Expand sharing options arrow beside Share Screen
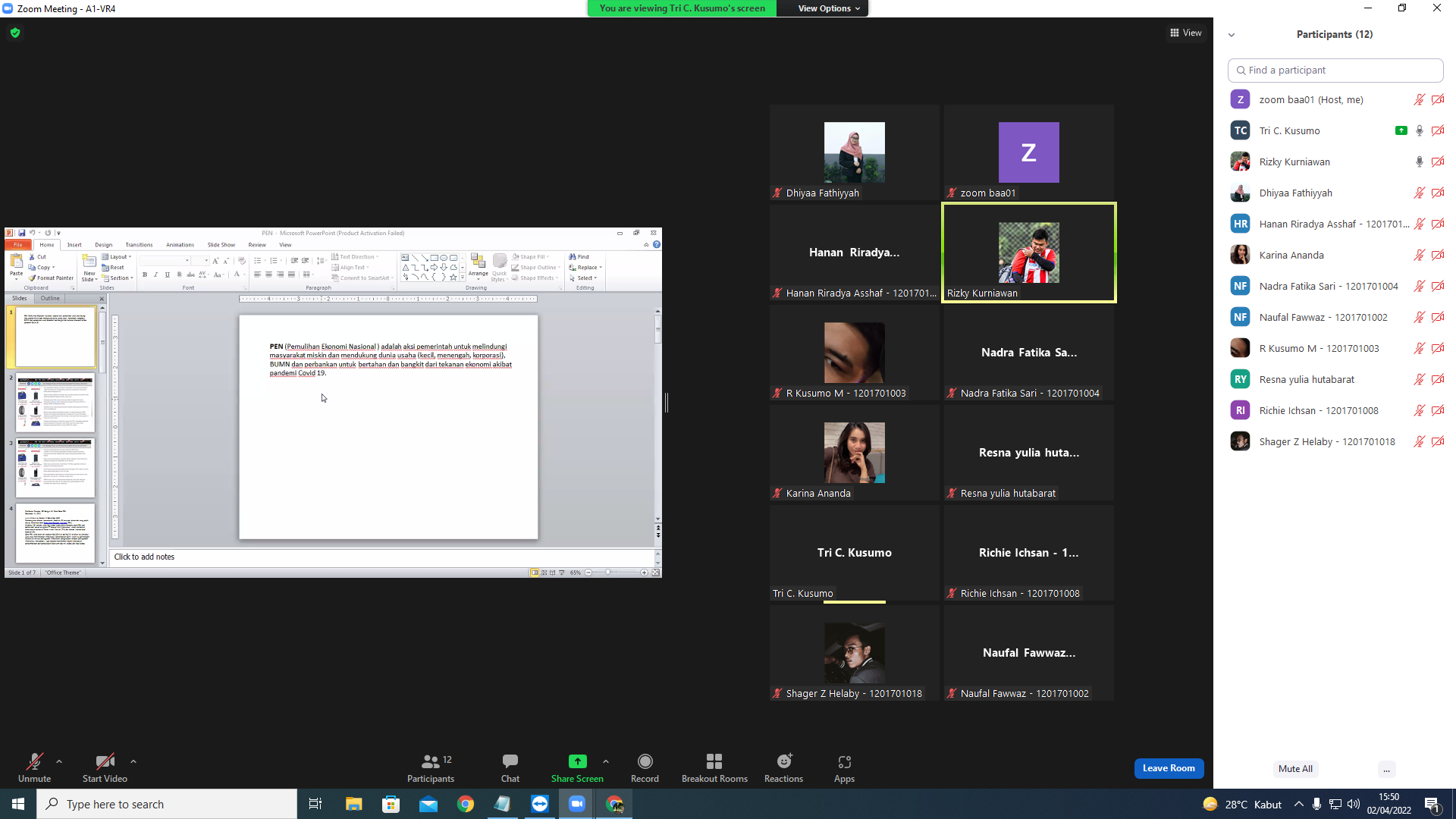This screenshot has height=819, width=1456. click(606, 761)
